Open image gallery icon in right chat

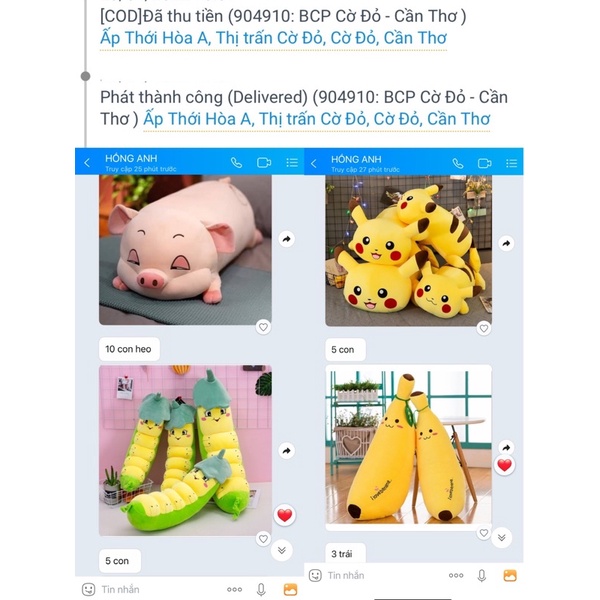coord(510,576)
